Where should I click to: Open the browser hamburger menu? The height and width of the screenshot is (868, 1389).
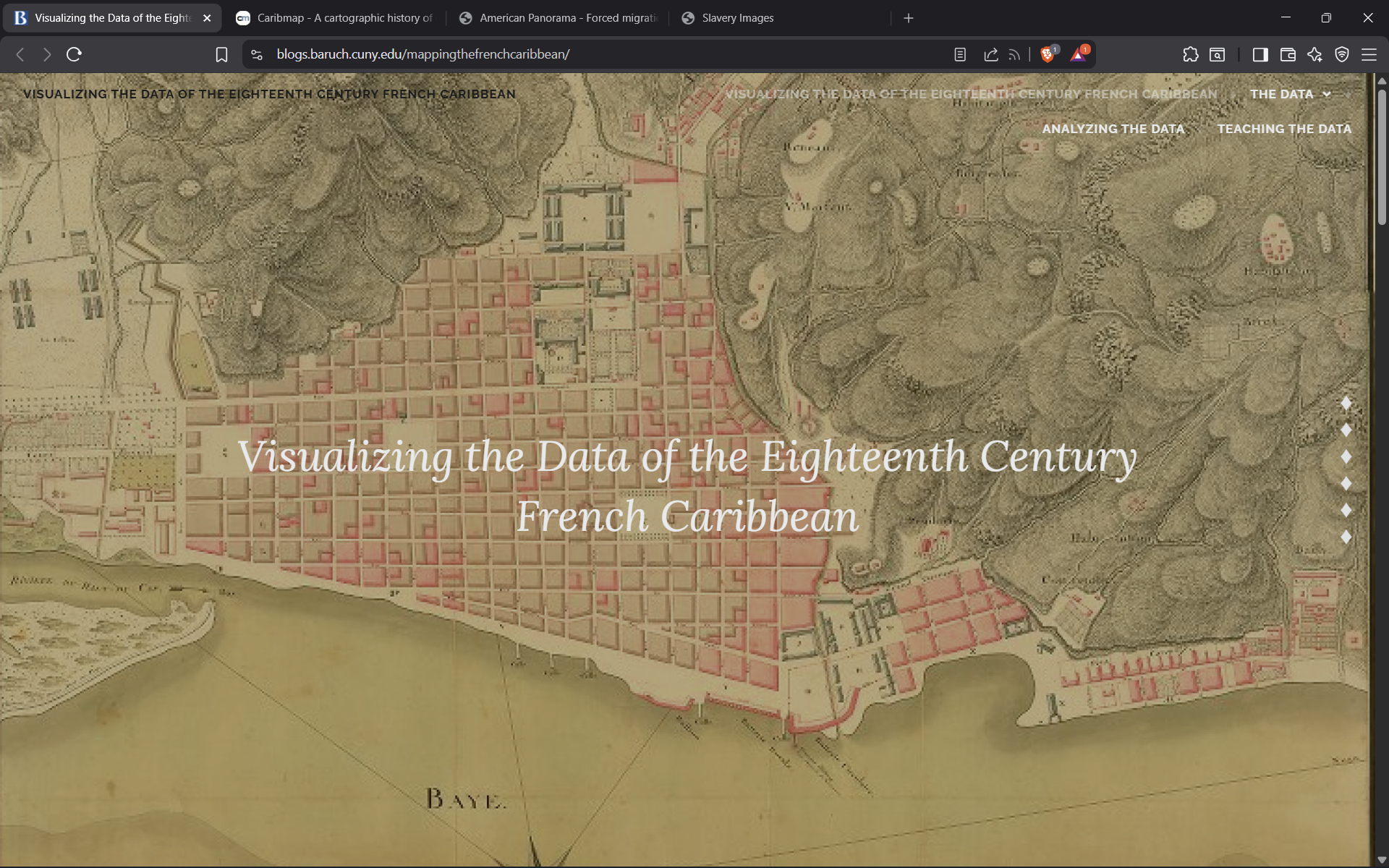point(1369,54)
